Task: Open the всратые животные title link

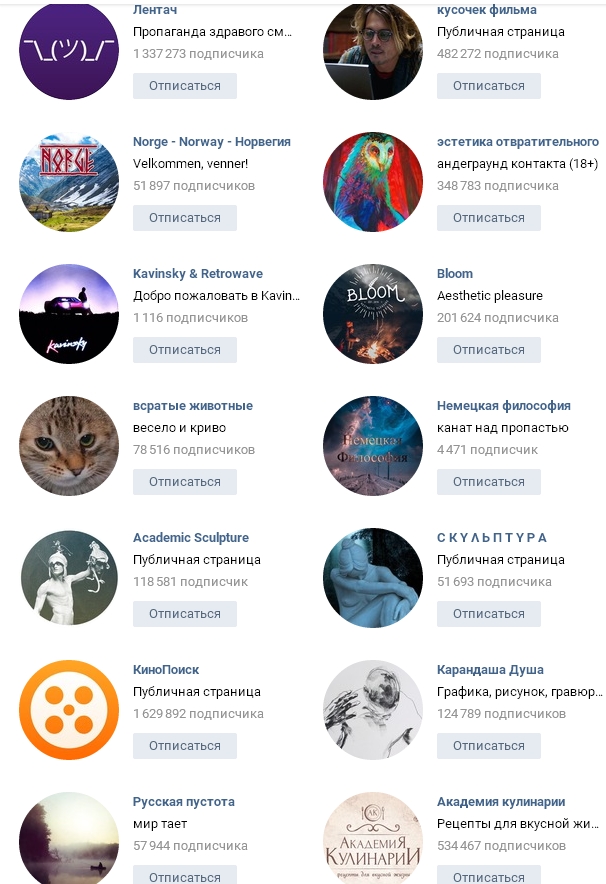Action: pyautogui.click(x=193, y=405)
